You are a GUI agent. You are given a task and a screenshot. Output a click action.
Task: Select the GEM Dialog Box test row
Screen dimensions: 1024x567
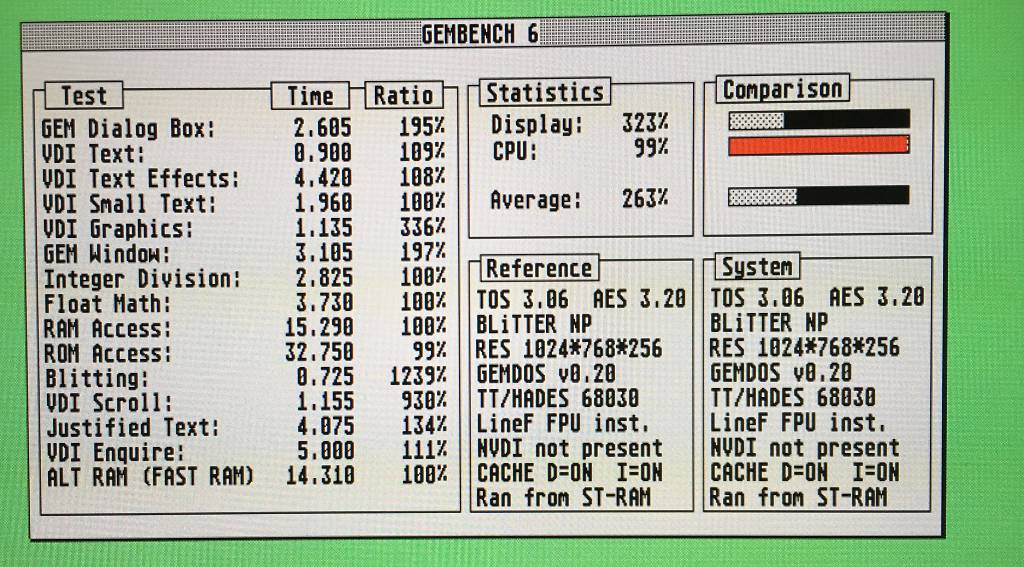tap(244, 127)
